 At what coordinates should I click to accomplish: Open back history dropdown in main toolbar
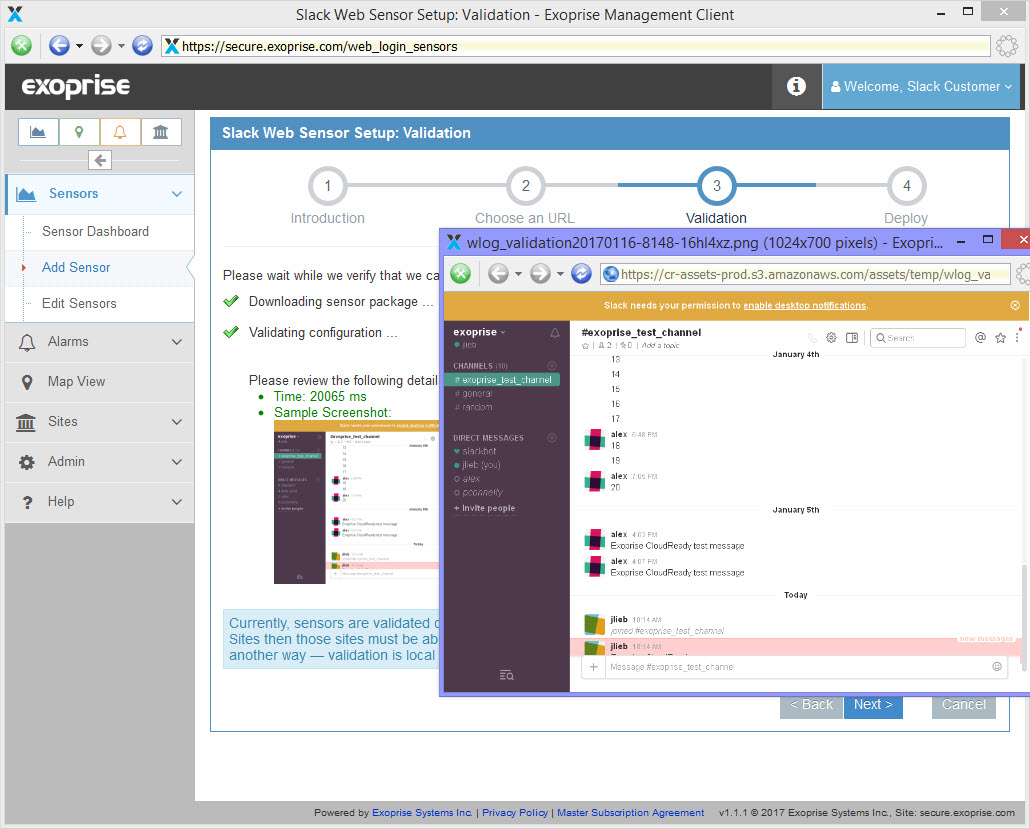79,46
